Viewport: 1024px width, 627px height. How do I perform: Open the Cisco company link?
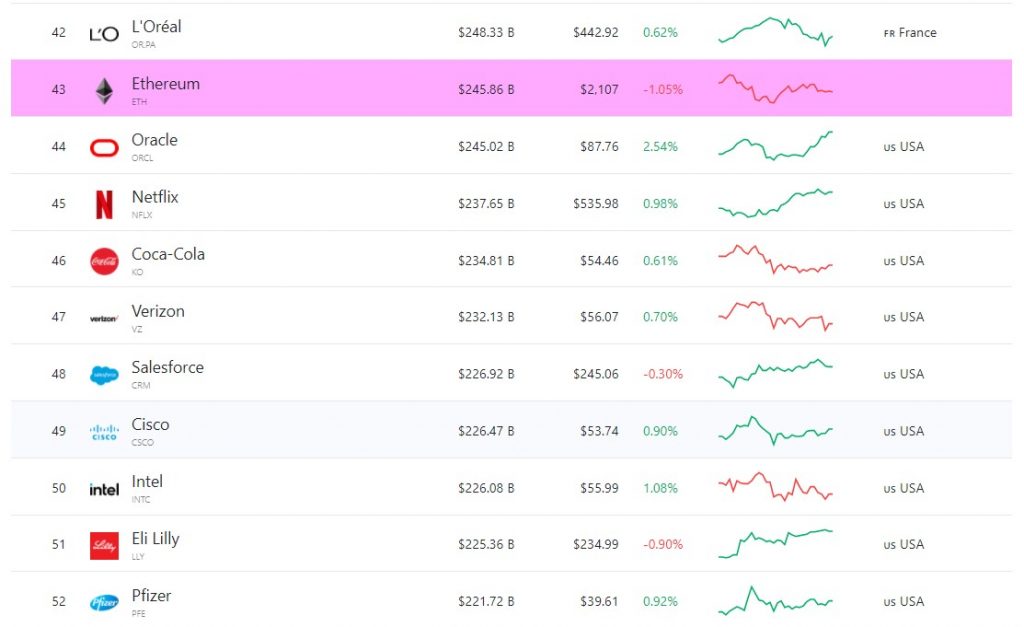click(x=150, y=425)
